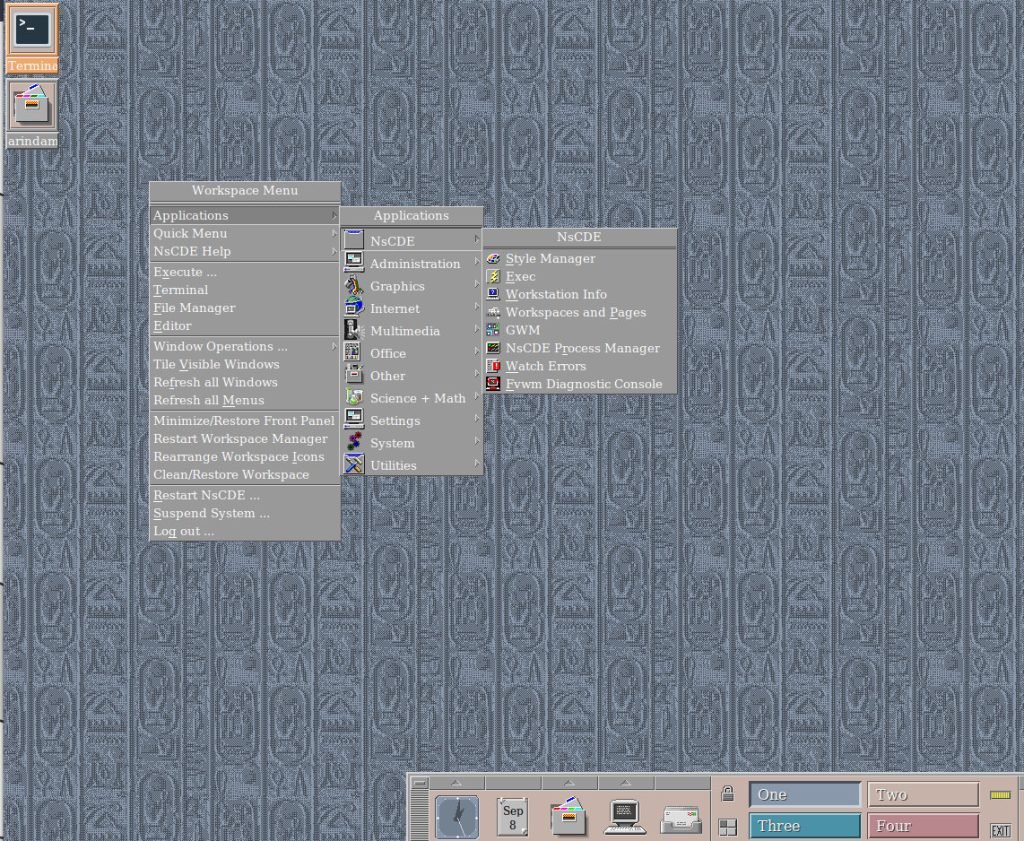
Task: Click the Utilities tools category icon
Action: pos(353,466)
